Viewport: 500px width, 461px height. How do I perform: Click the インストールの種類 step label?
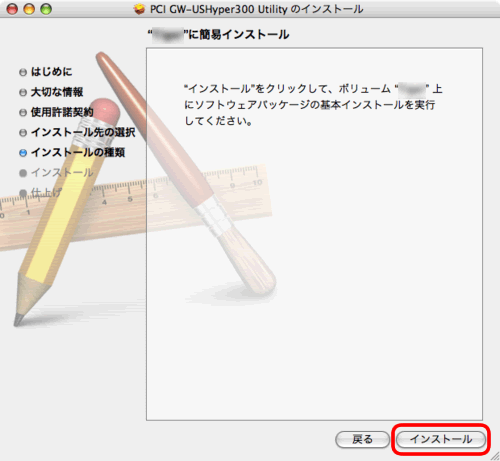pyautogui.click(x=78, y=152)
